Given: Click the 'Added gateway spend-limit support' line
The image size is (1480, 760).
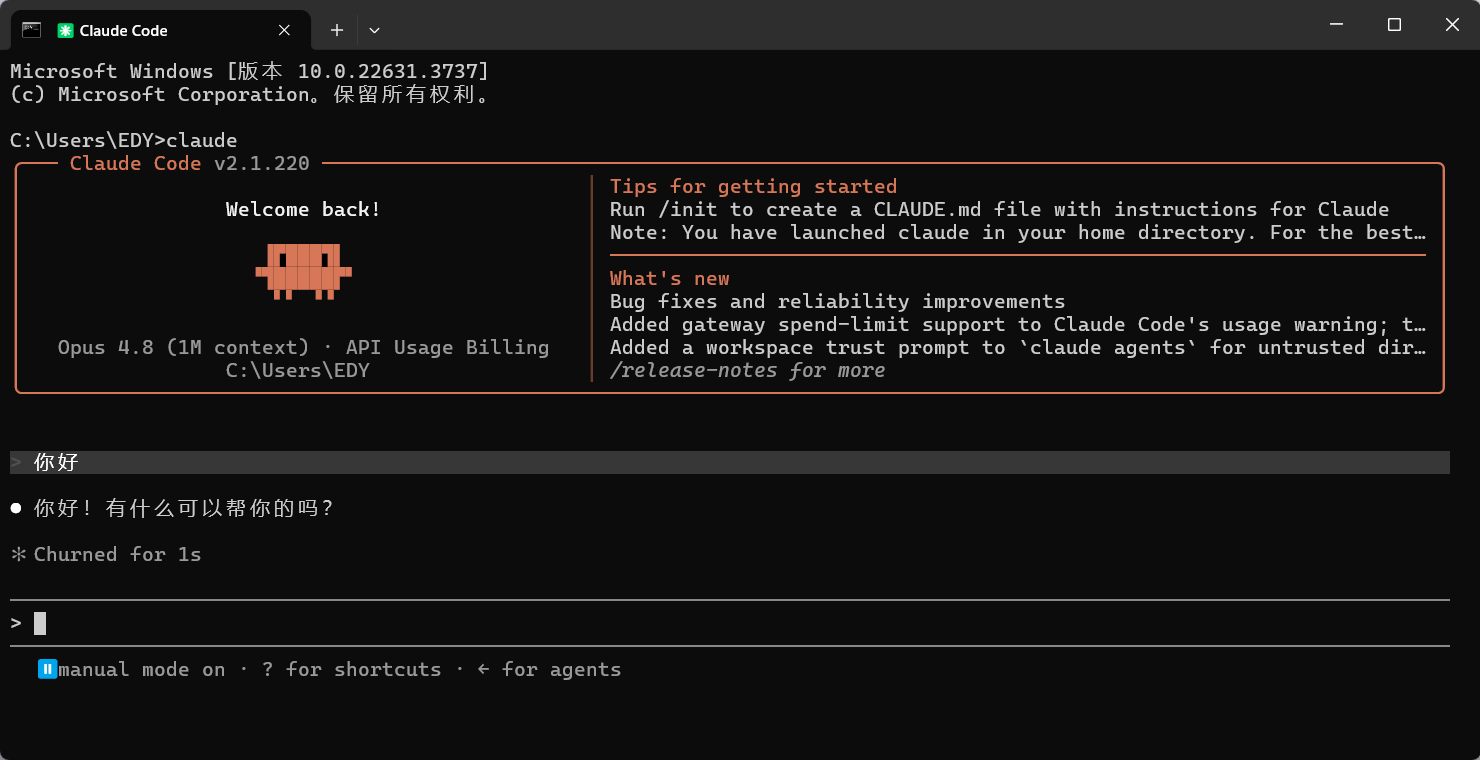Looking at the screenshot, I should [1018, 324].
